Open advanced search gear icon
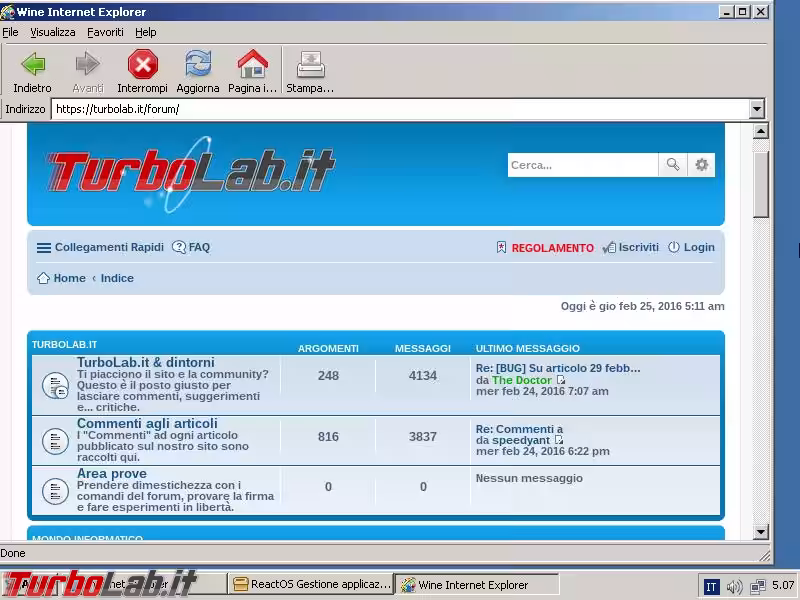This screenshot has width=800, height=600. point(702,165)
